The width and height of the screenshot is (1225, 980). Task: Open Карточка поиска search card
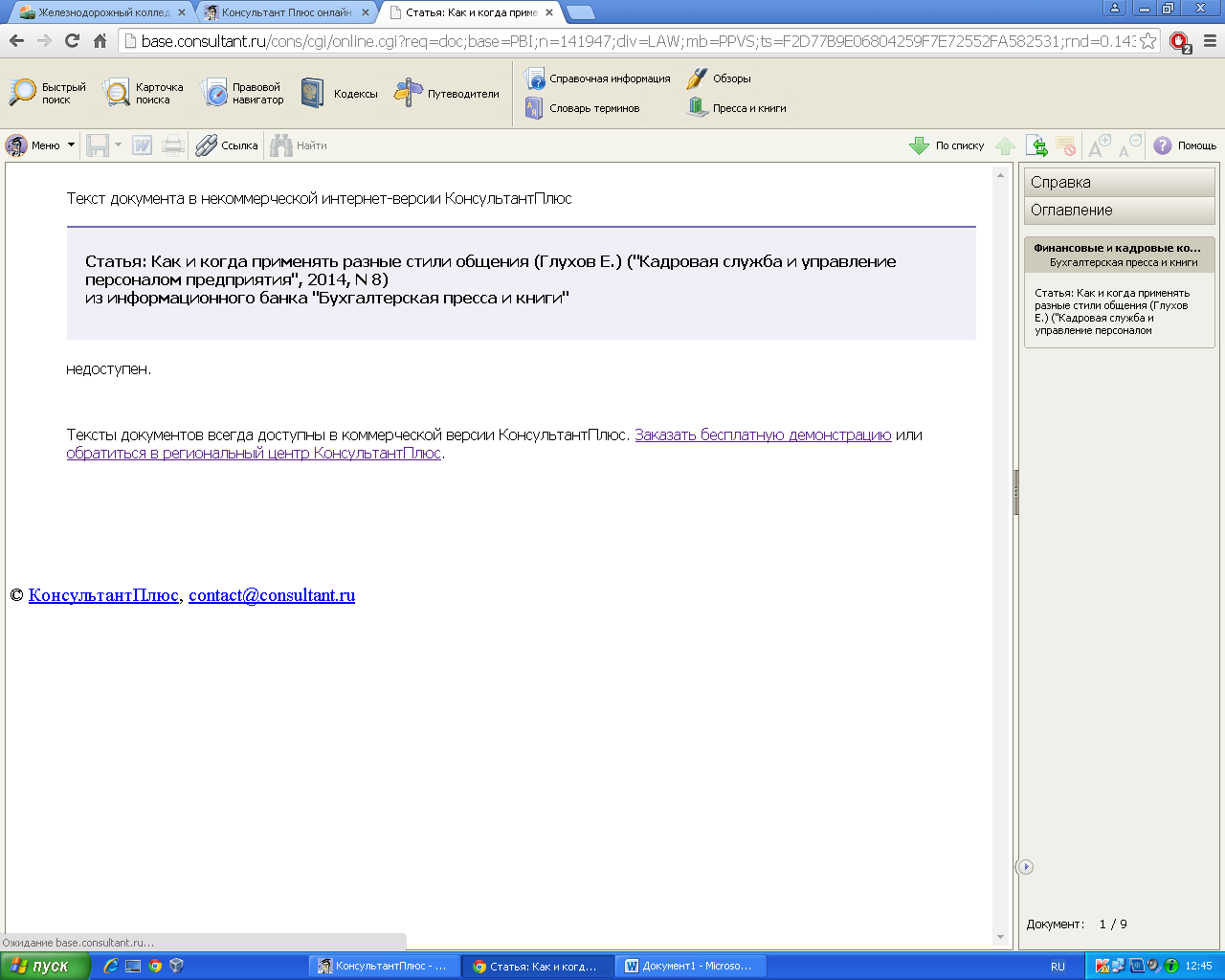coord(144,93)
